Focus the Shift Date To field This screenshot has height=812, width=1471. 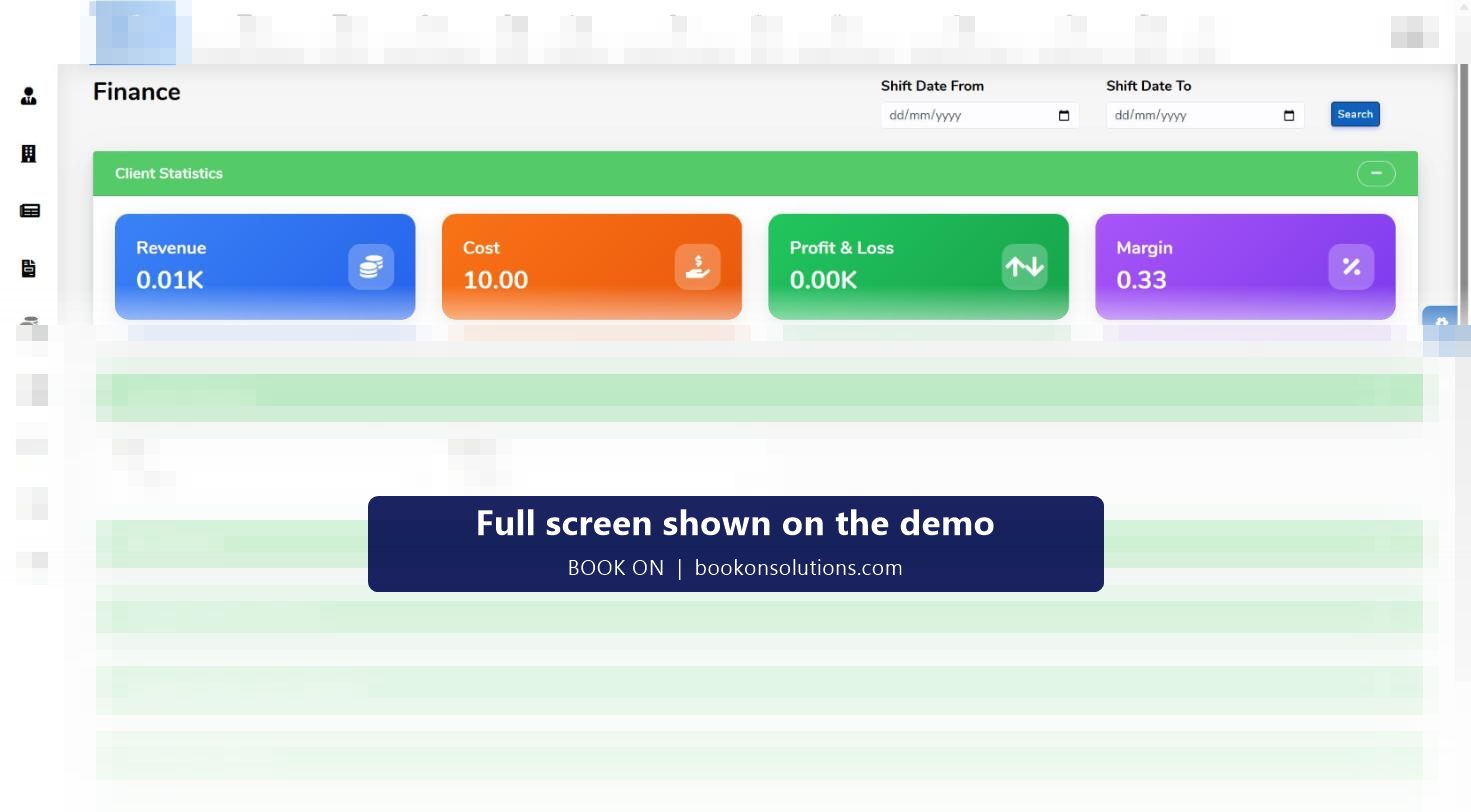pos(1205,116)
